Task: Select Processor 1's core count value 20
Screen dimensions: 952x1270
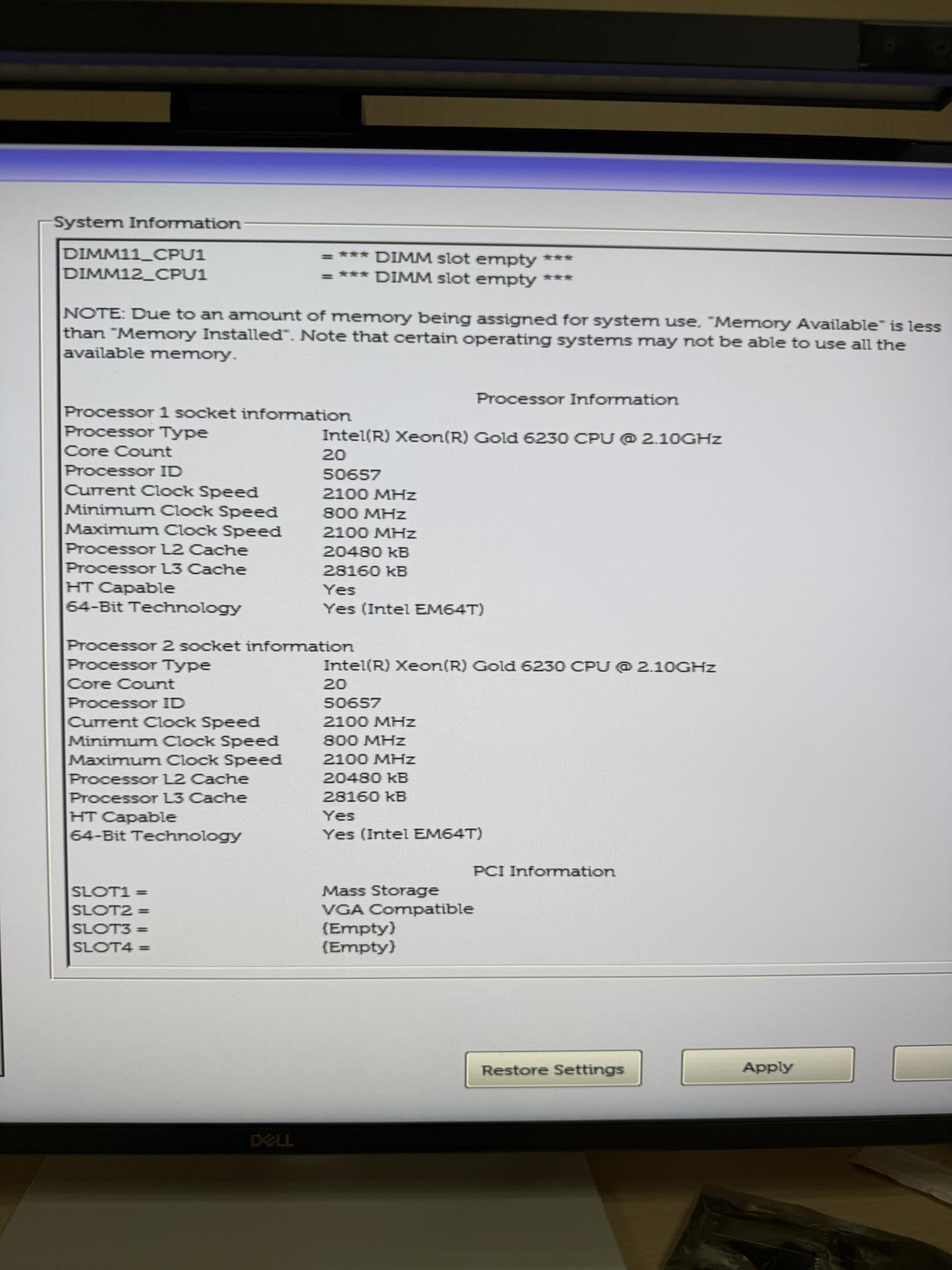Action: tap(334, 455)
